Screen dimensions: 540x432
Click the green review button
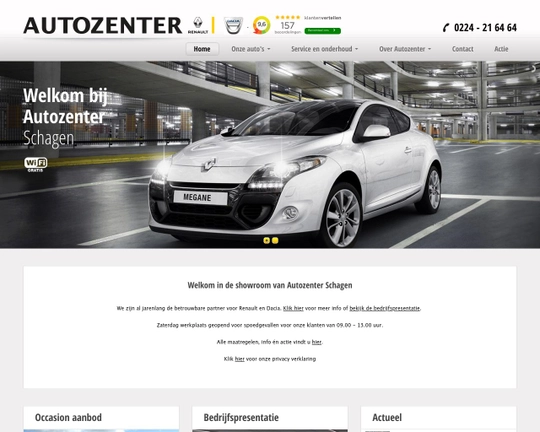323,31
